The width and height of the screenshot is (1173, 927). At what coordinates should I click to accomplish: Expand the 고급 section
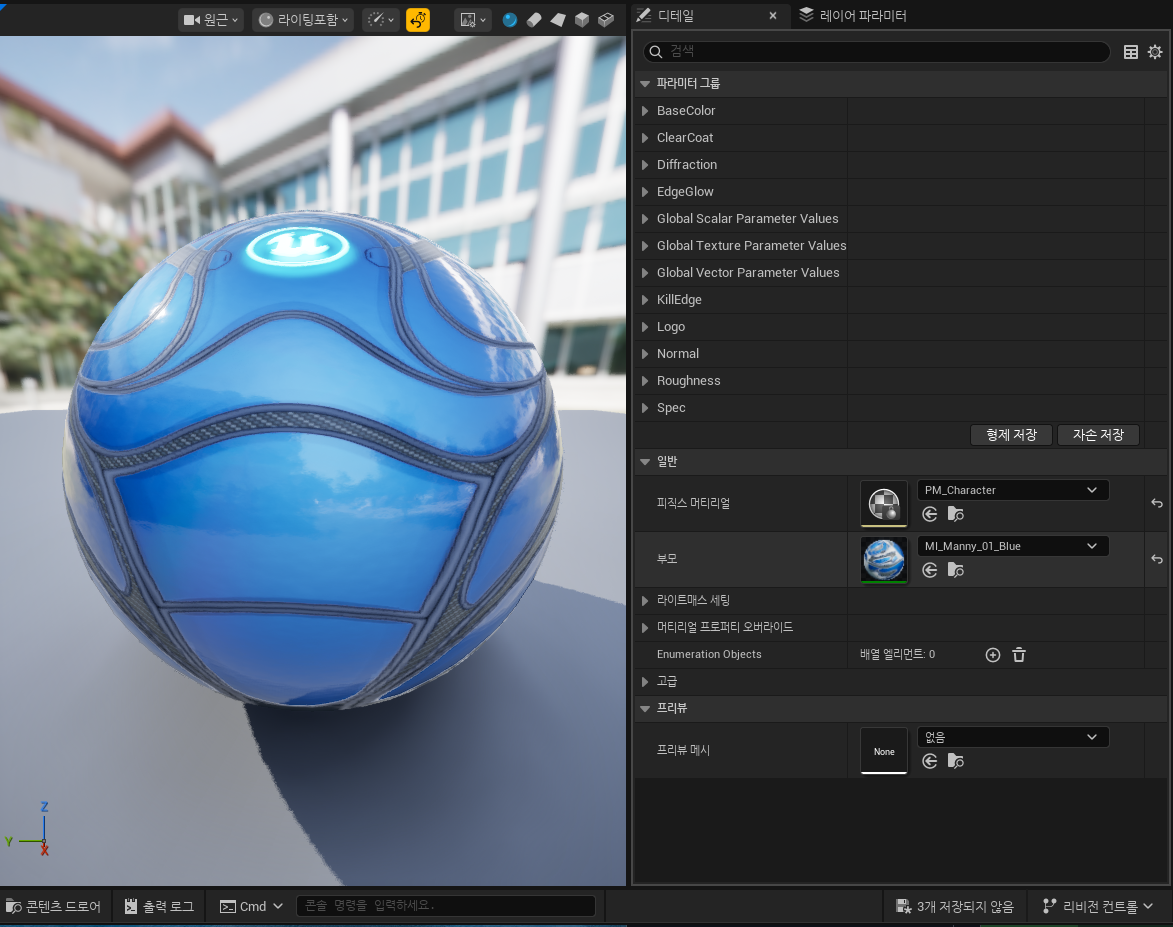[x=645, y=682]
